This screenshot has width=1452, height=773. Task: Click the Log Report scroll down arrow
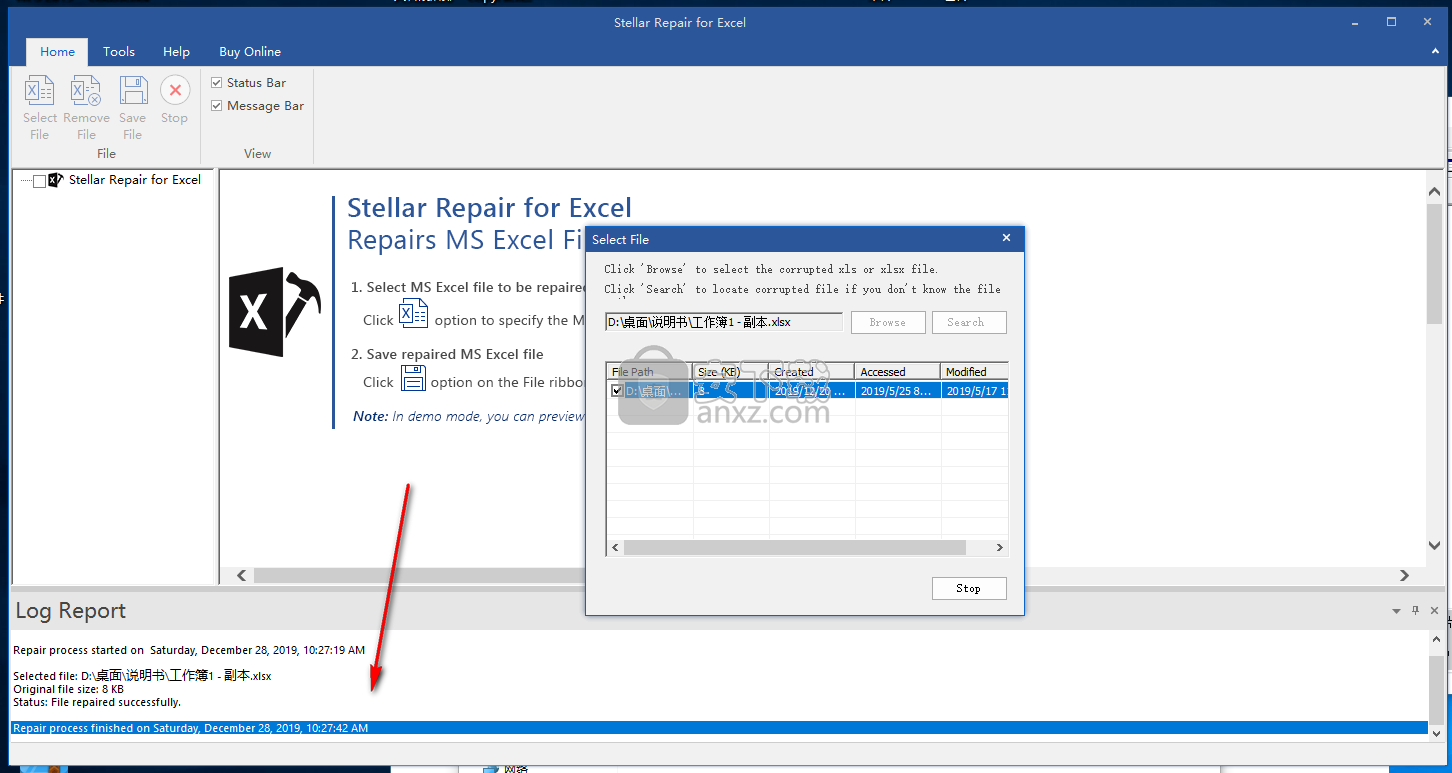tap(1437, 732)
